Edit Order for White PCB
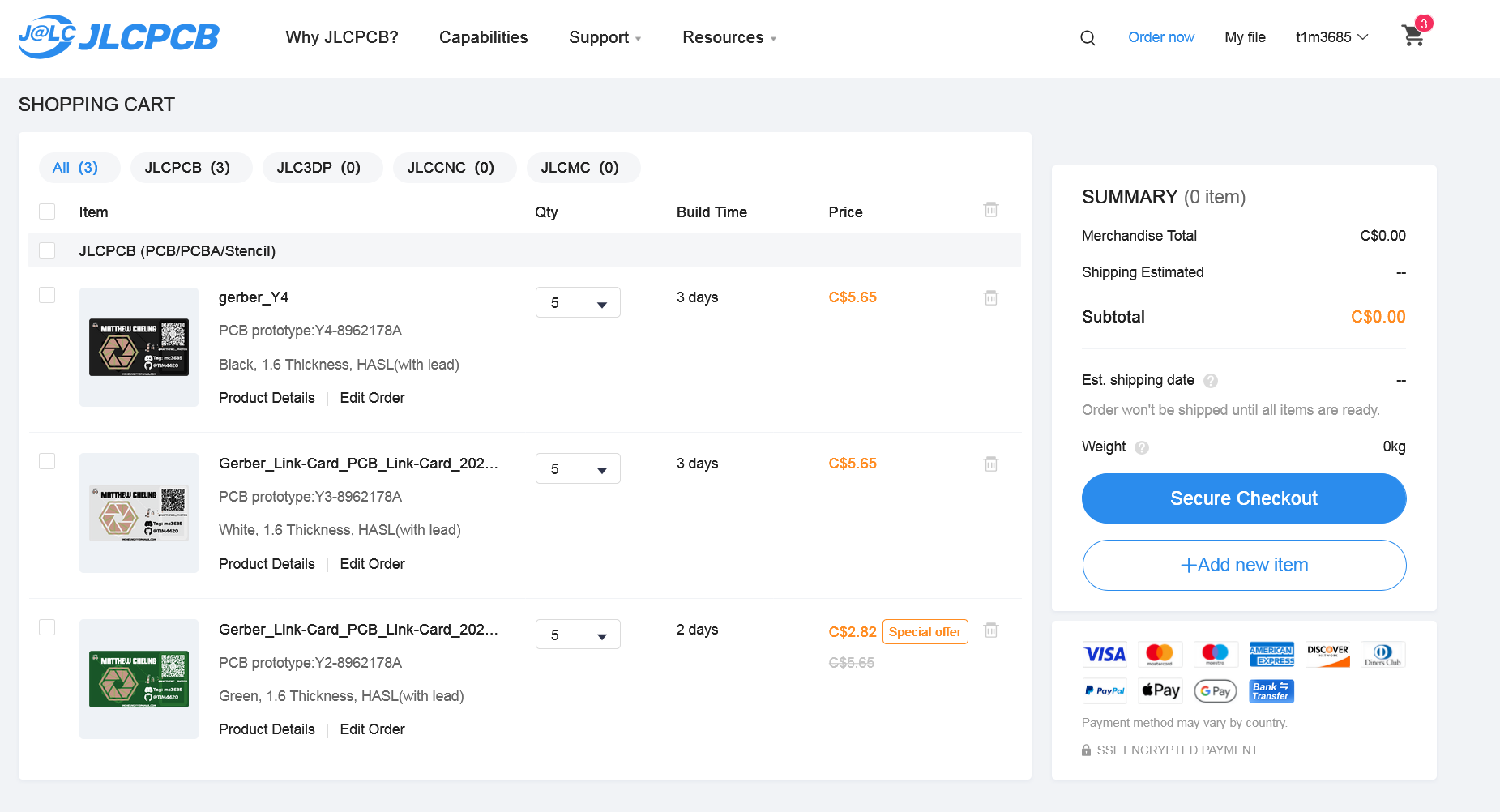 [372, 564]
